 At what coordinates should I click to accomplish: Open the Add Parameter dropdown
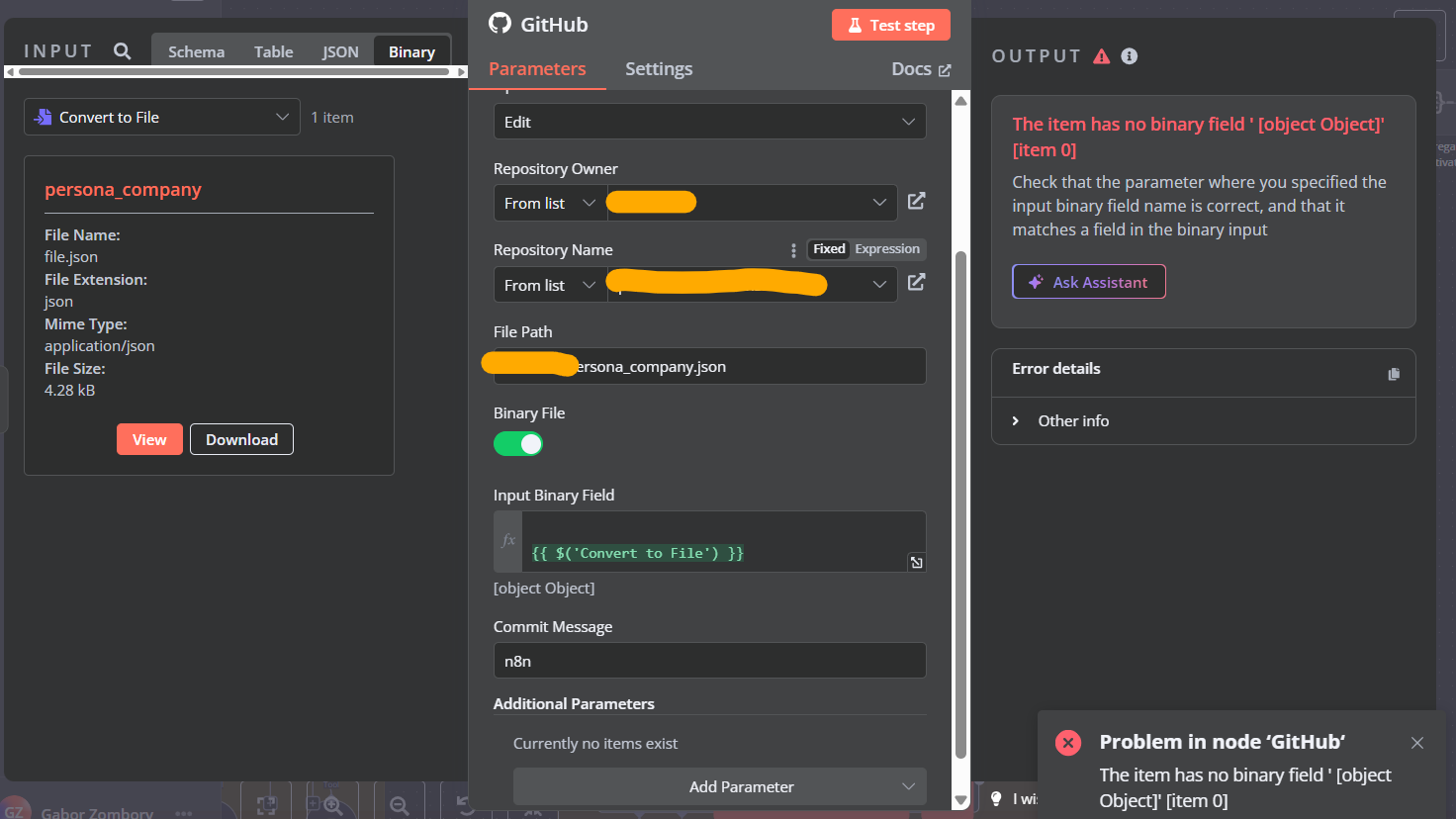[720, 786]
